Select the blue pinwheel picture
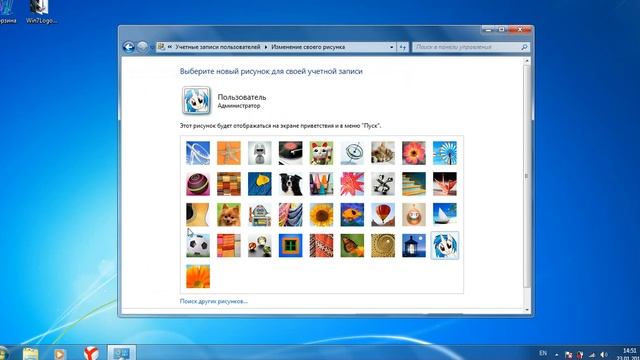Screen dimensions: 640x360 (x=445, y=153)
